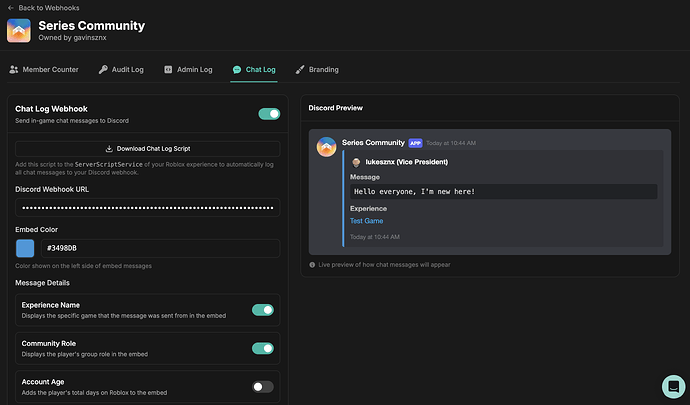Open the support chat widget icon
Screen dimensions: 690x405
tap(673, 387)
